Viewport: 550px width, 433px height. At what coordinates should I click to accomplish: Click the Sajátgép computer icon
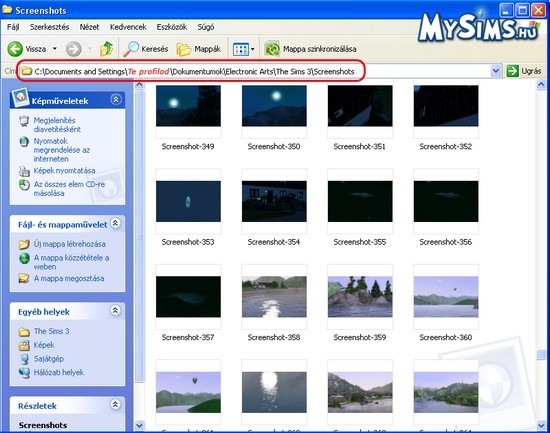click(24, 359)
